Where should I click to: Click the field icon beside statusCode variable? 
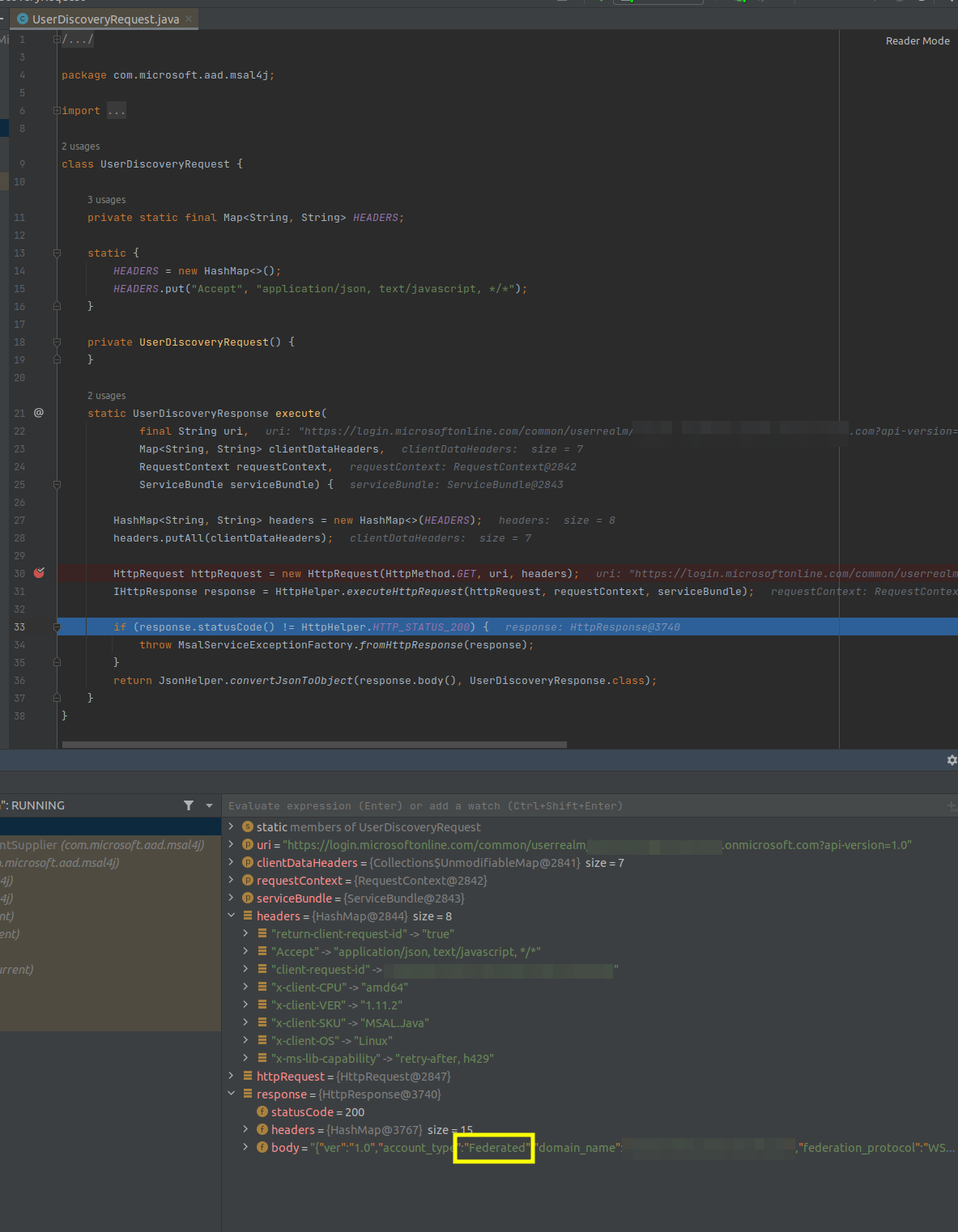point(262,1111)
